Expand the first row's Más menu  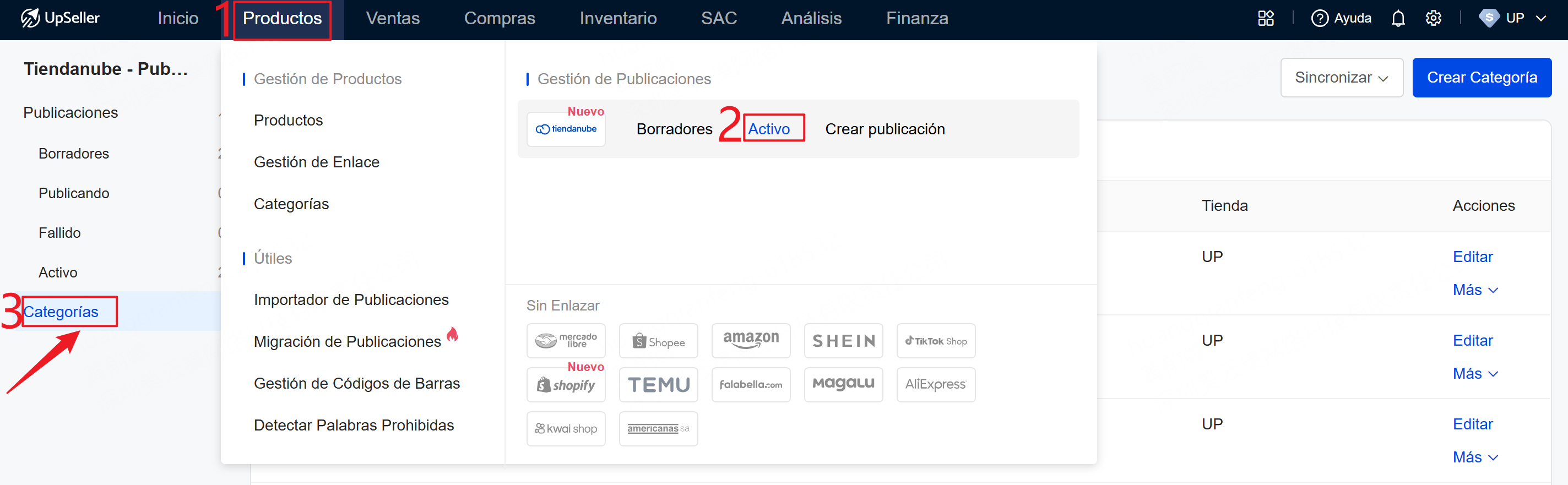coord(1474,290)
